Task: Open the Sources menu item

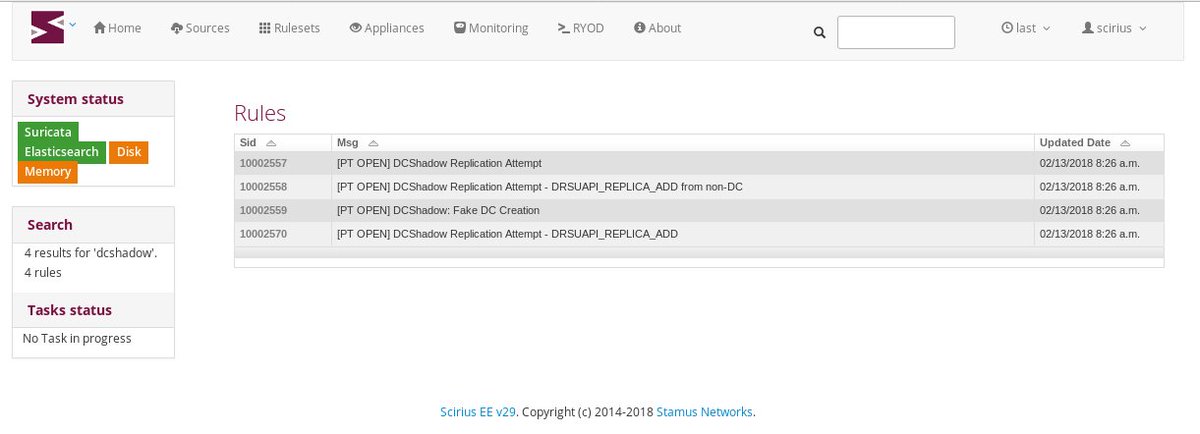Action: pyautogui.click(x=200, y=28)
